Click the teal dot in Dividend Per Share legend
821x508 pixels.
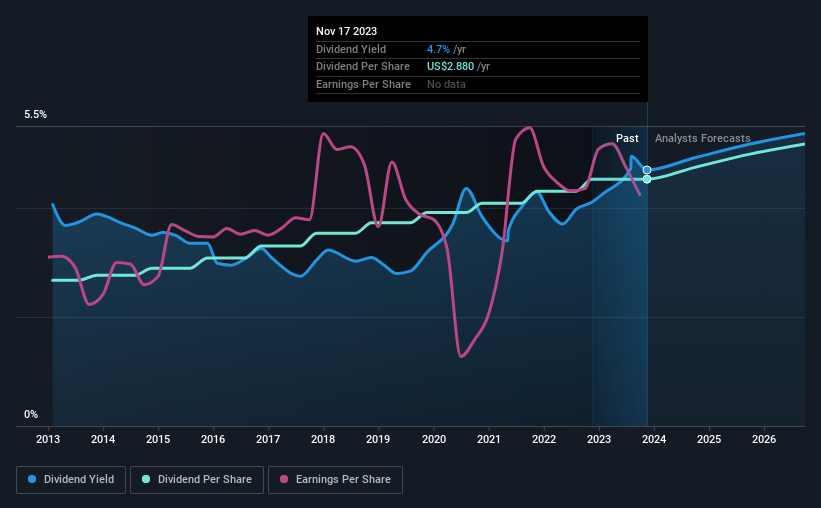point(146,479)
